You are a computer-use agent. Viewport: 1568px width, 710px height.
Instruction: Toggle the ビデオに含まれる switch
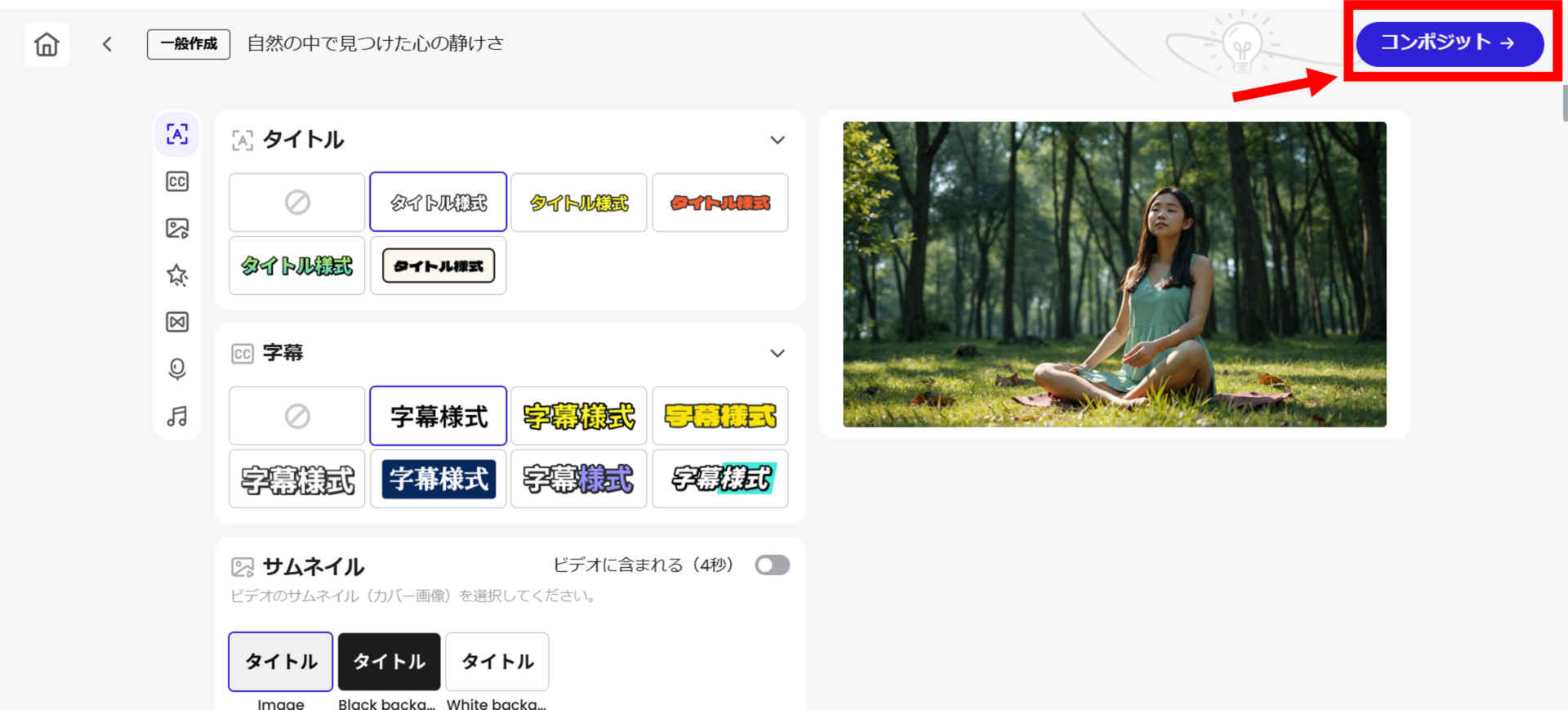[x=772, y=565]
